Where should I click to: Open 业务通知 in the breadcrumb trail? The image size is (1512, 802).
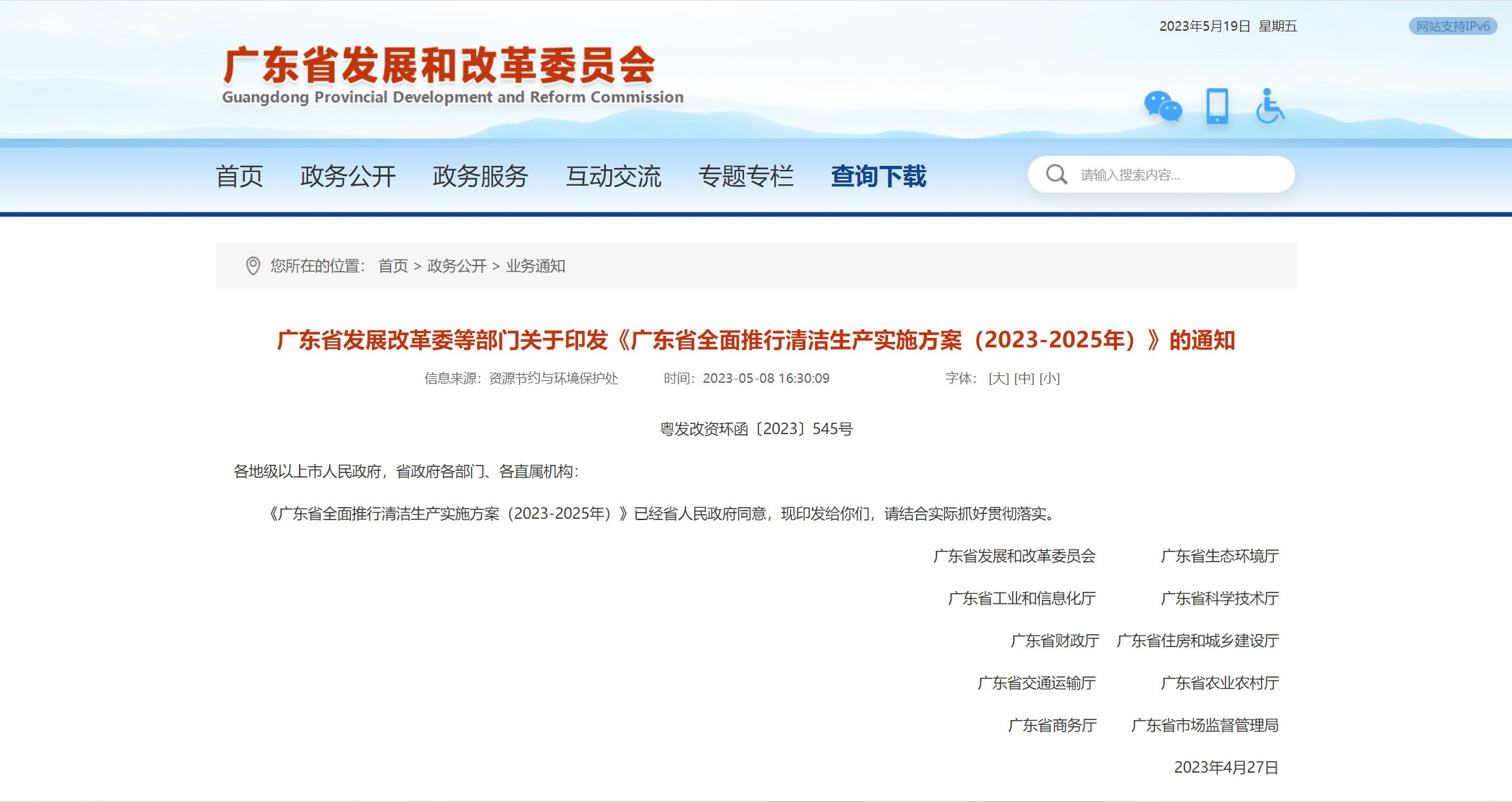[536, 266]
